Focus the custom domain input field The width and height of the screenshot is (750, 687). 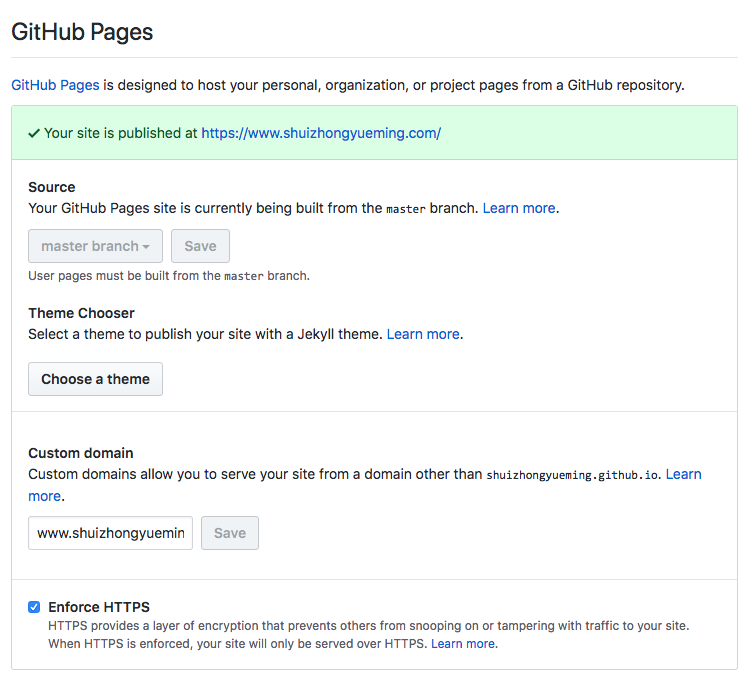110,533
